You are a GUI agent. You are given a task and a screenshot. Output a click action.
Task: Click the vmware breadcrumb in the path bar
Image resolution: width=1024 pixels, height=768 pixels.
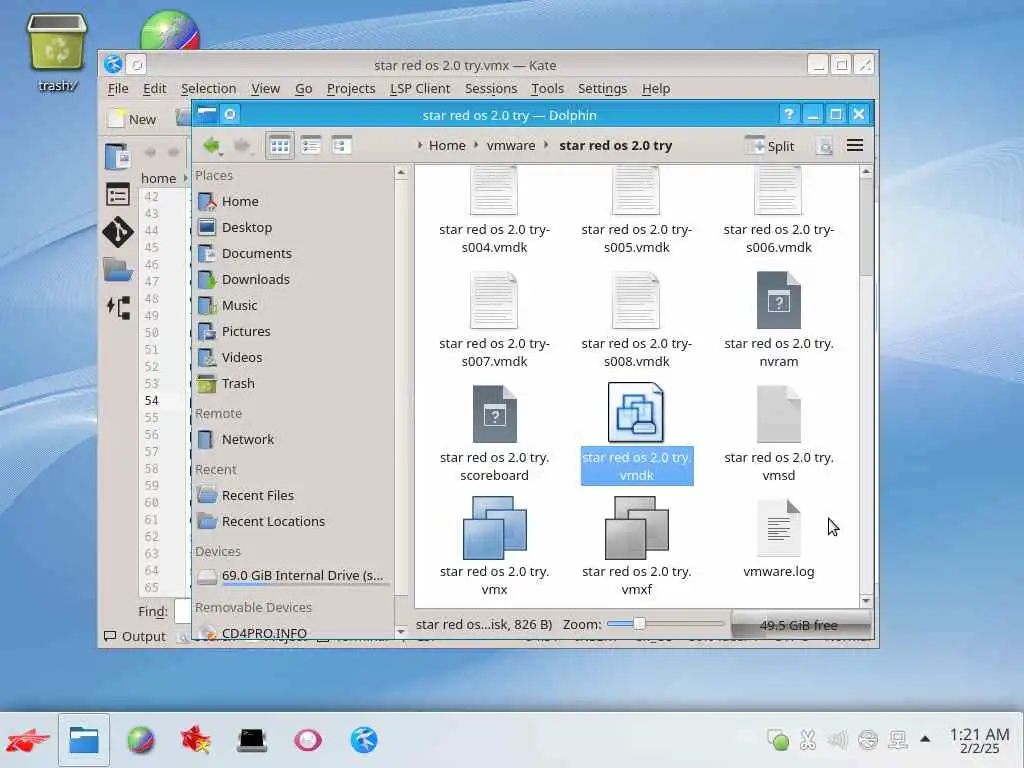(x=511, y=146)
